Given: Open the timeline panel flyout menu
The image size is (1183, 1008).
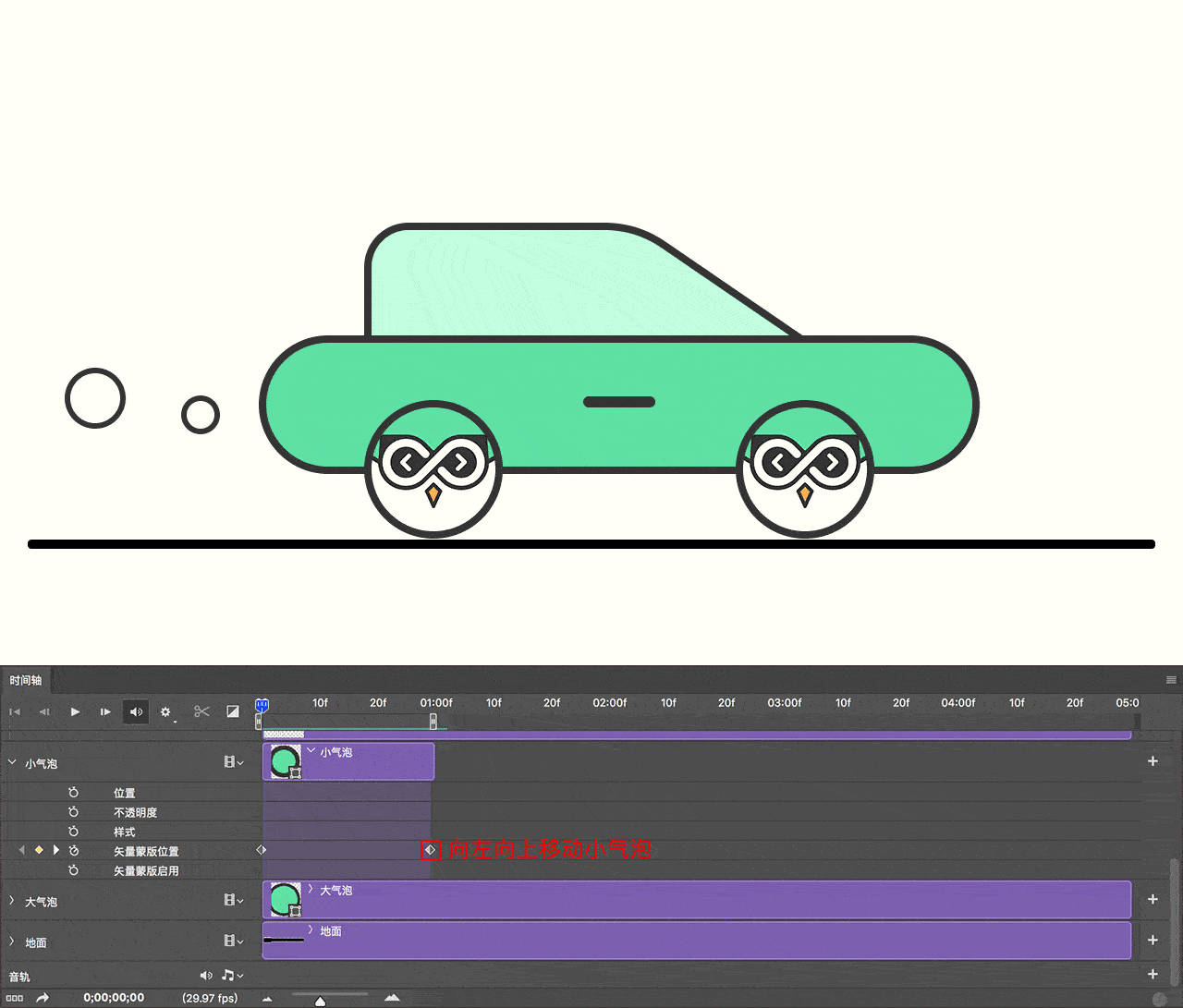Looking at the screenshot, I should 1171,680.
